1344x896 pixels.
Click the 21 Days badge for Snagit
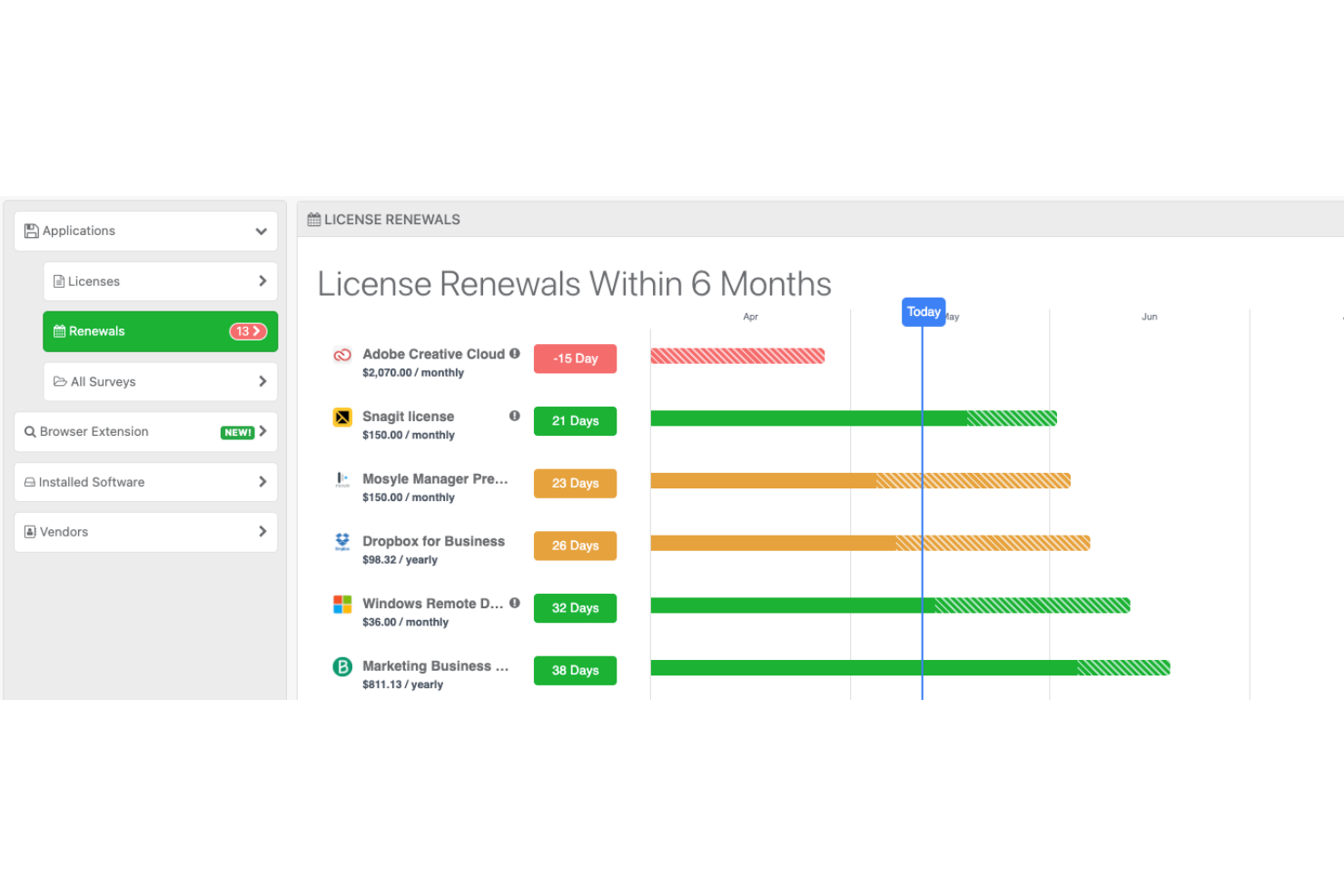point(575,421)
